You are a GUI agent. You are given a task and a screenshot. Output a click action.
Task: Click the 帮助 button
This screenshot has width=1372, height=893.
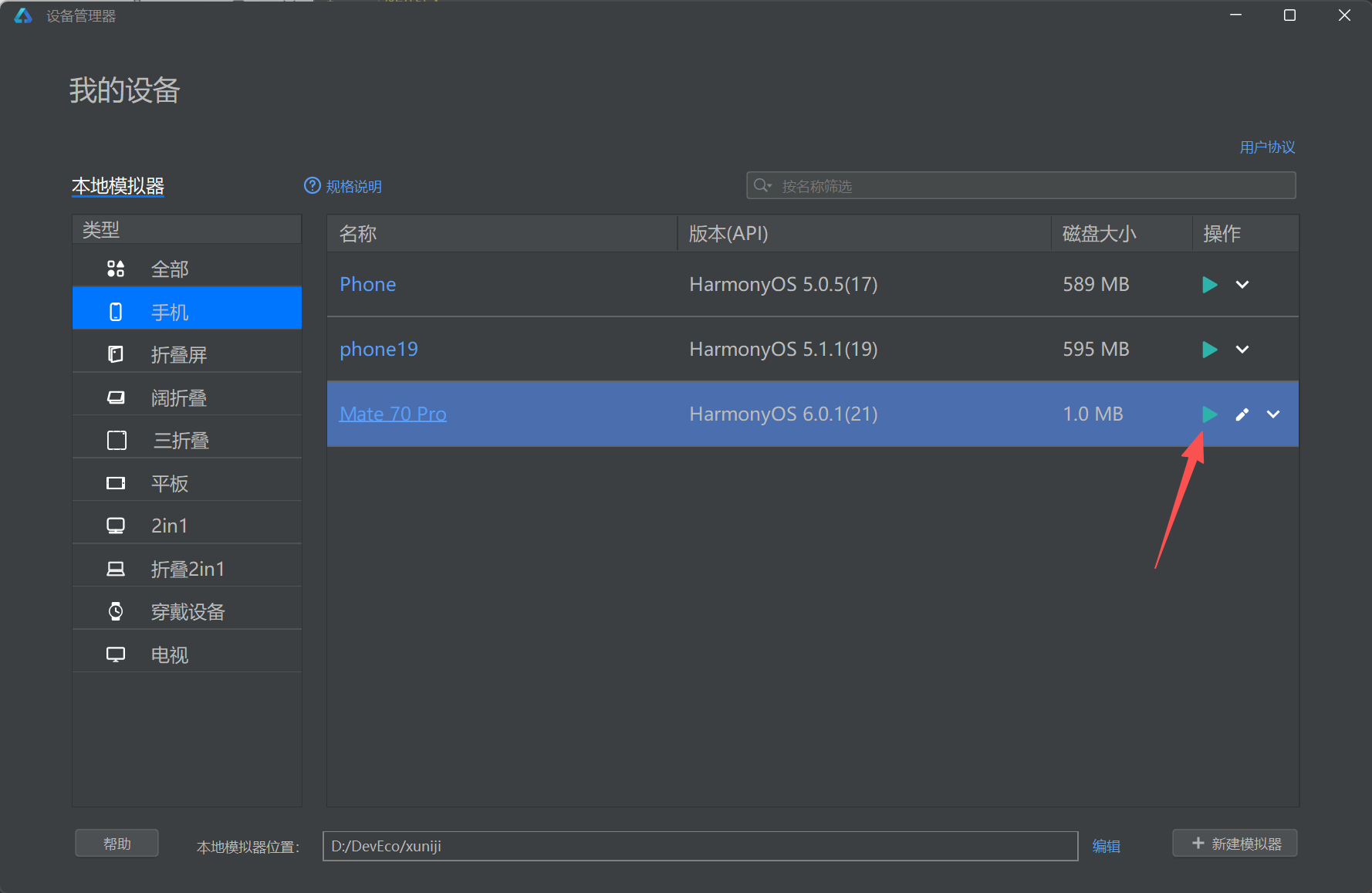point(117,844)
